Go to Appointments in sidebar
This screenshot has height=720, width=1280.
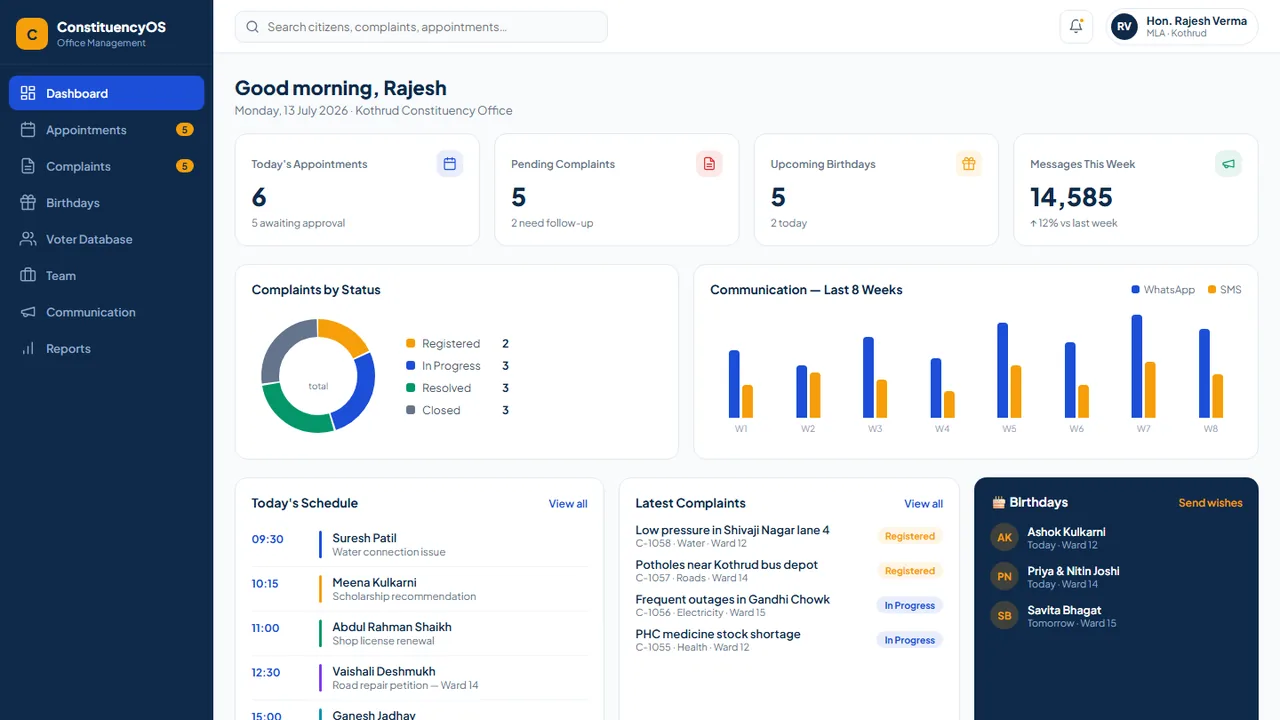[106, 130]
